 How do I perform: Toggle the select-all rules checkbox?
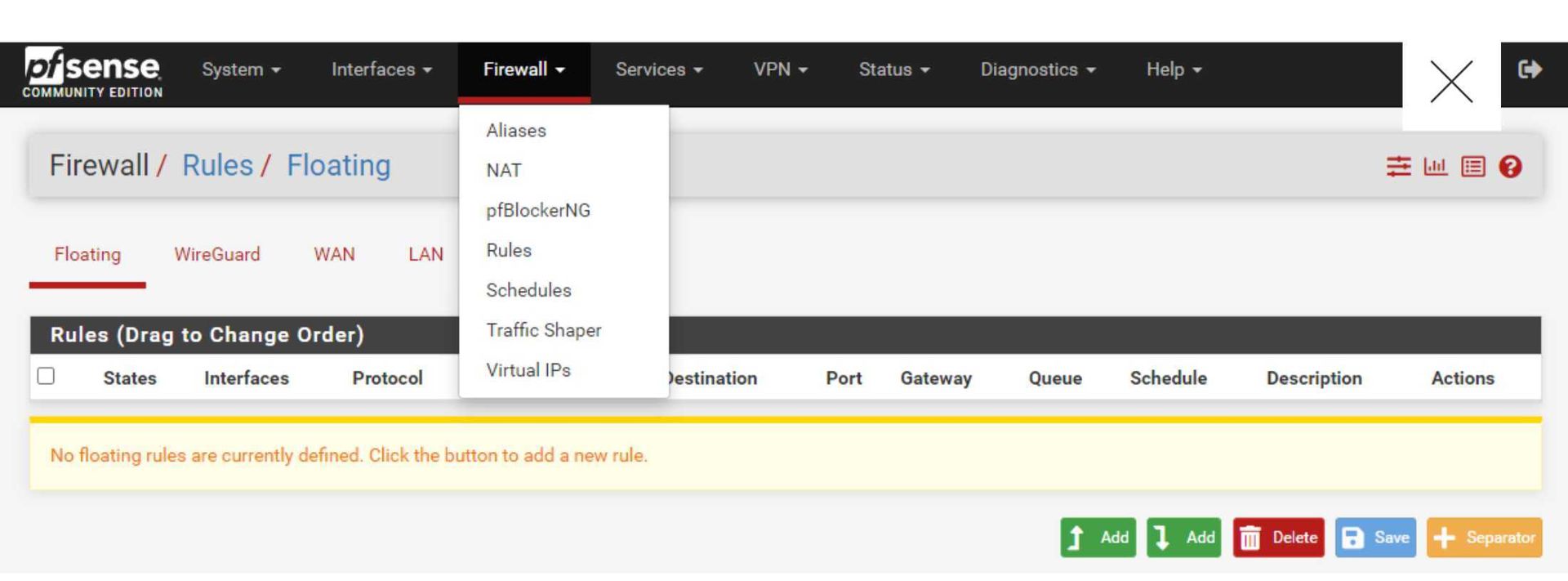46,376
